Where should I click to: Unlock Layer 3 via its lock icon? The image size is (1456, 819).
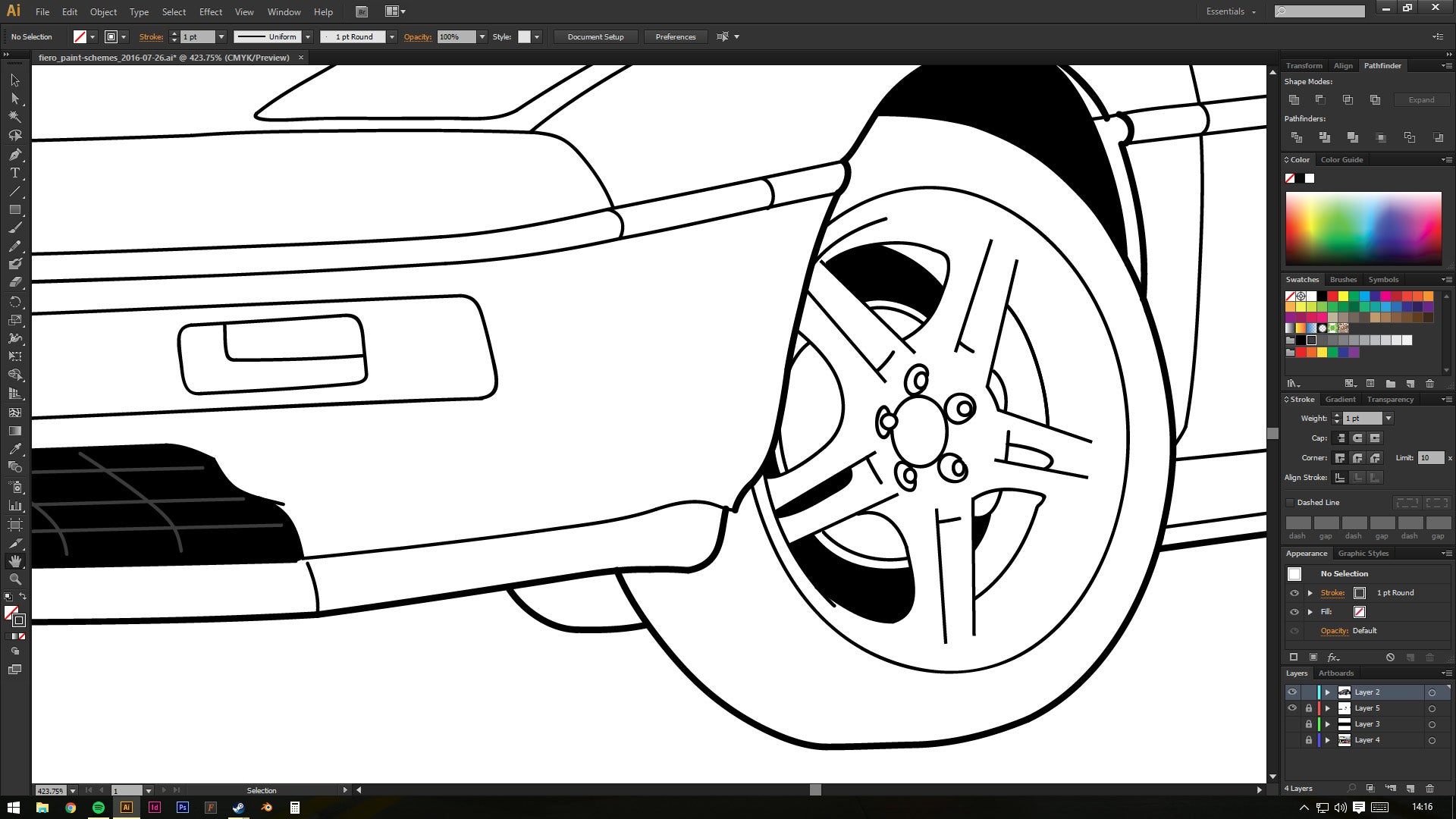1308,723
